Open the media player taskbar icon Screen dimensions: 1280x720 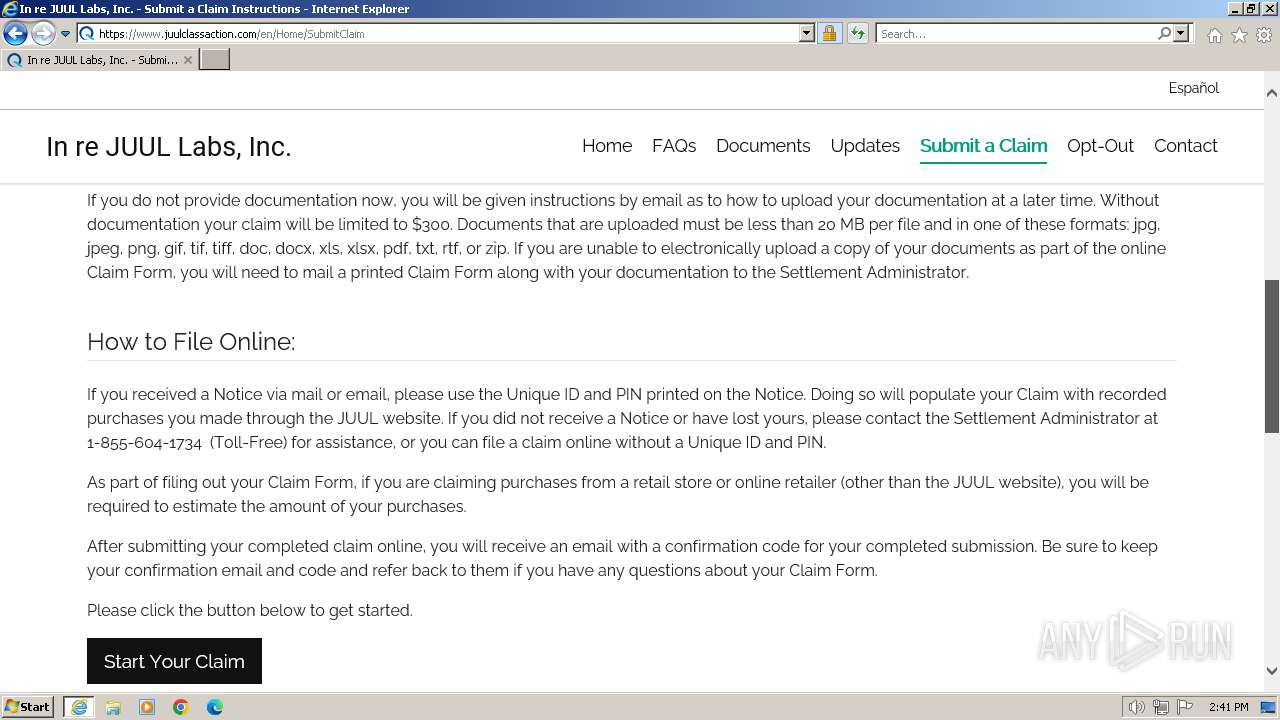[x=147, y=707]
